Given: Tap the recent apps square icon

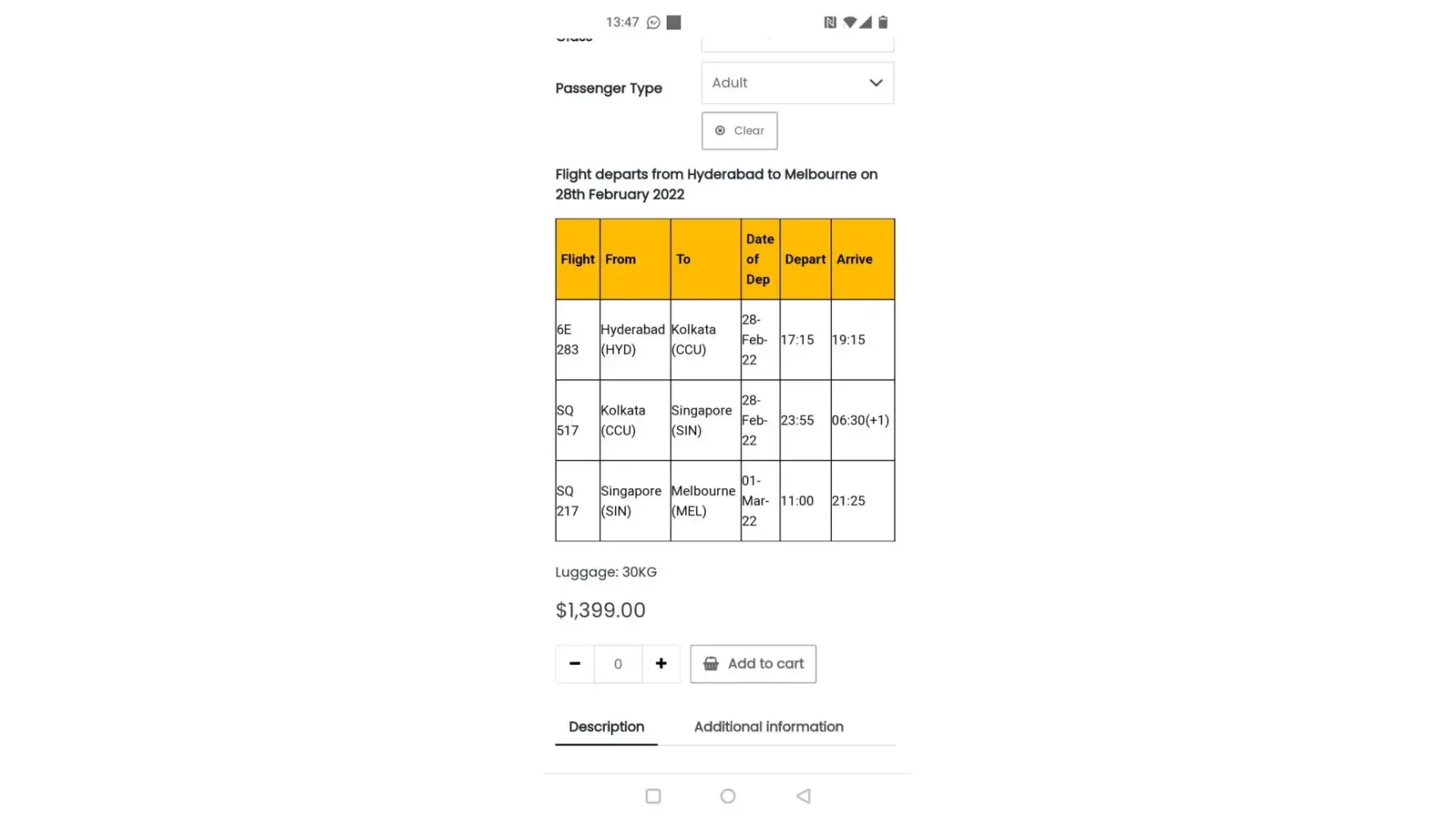Looking at the screenshot, I should [653, 796].
